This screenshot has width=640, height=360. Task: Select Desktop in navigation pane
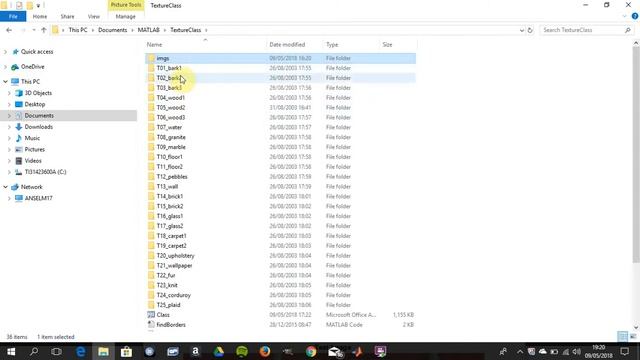click(35, 104)
